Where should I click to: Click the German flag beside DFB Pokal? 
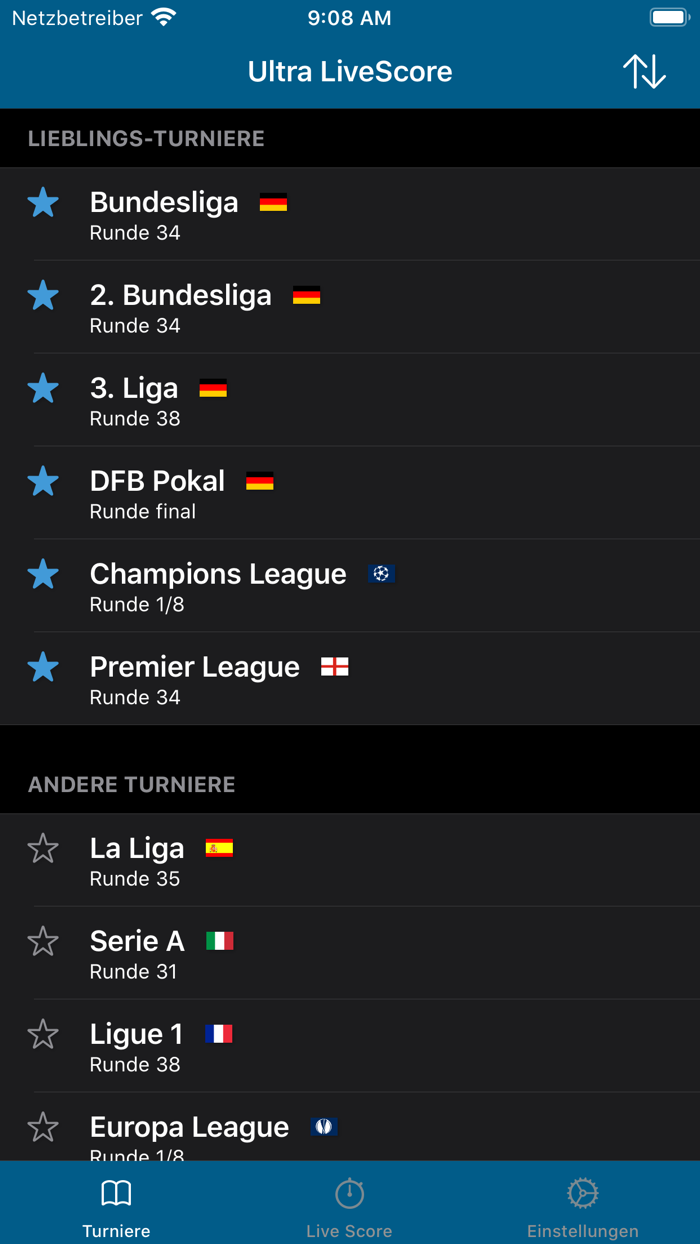pyautogui.click(x=261, y=480)
